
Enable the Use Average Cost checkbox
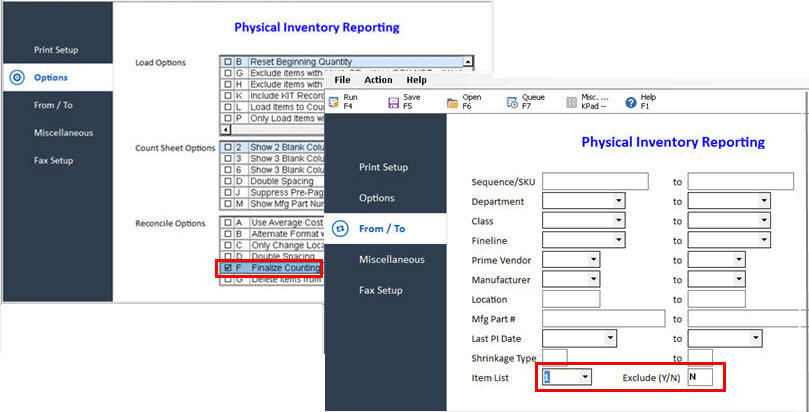(228, 222)
